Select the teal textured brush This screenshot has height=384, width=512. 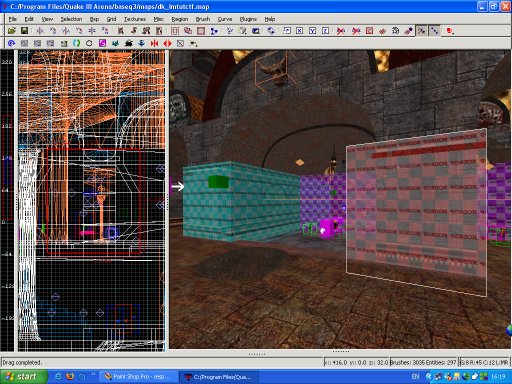coord(241,201)
